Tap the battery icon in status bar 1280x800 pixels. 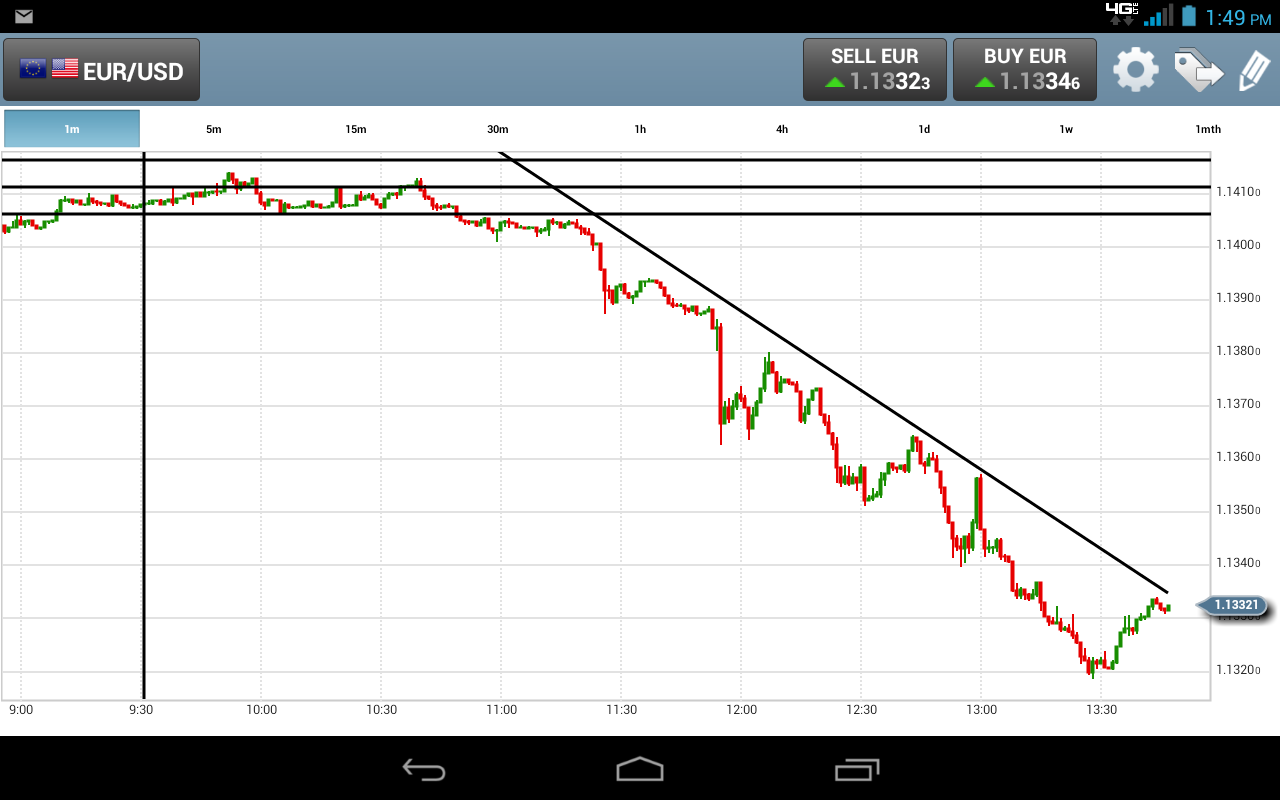pyautogui.click(x=1188, y=16)
